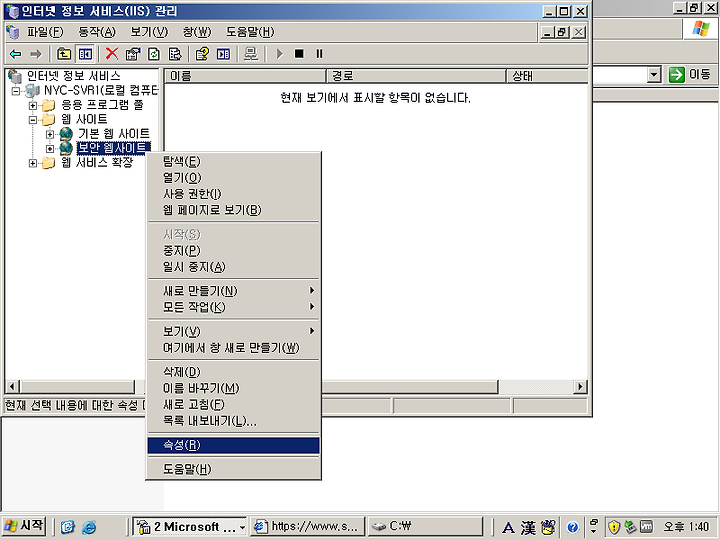
Task: Open the 보기(V) submenu in context menu
Action: (x=233, y=331)
